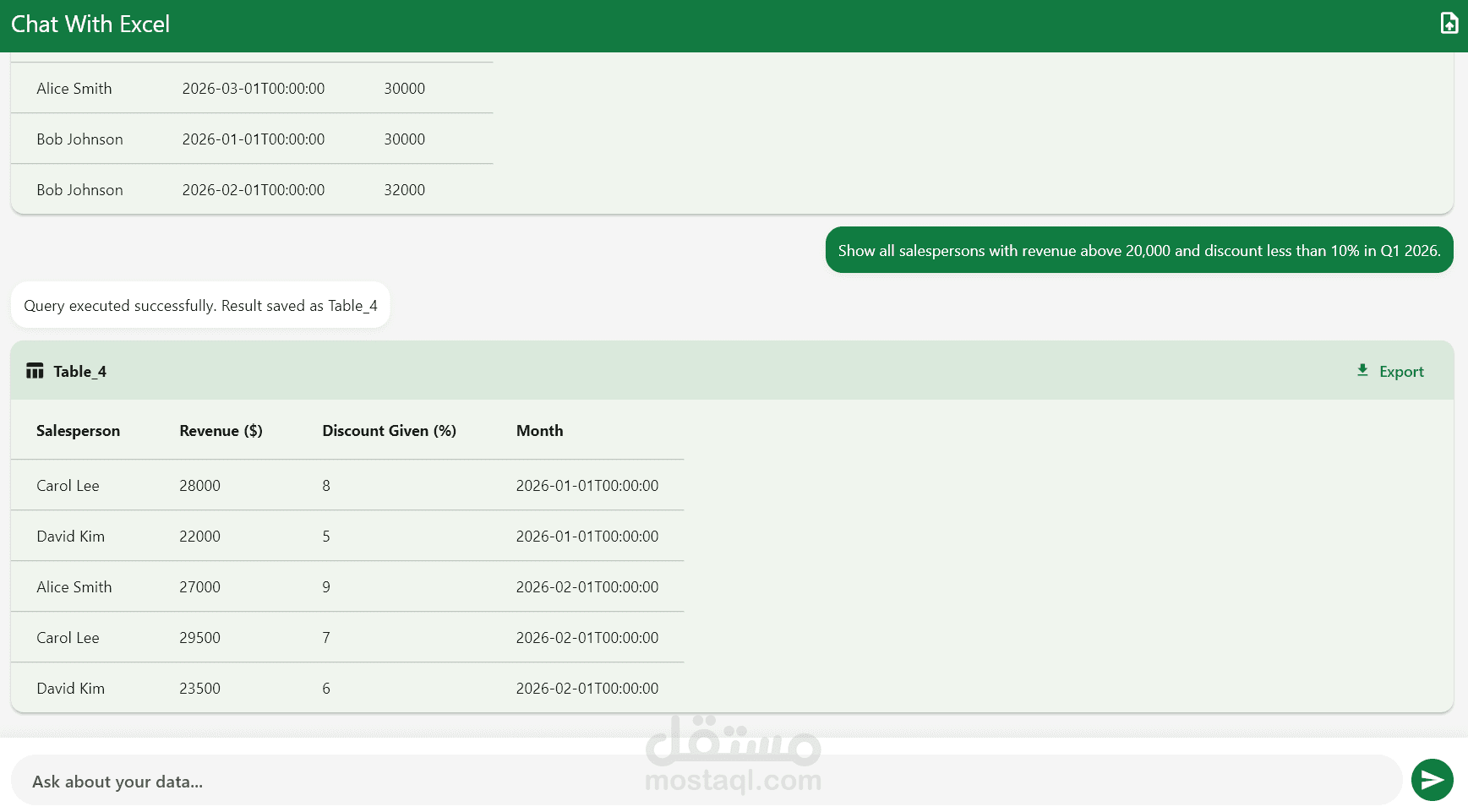The image size is (1468, 812).
Task: Select the Discount Given (%) column header
Action: coord(389,431)
